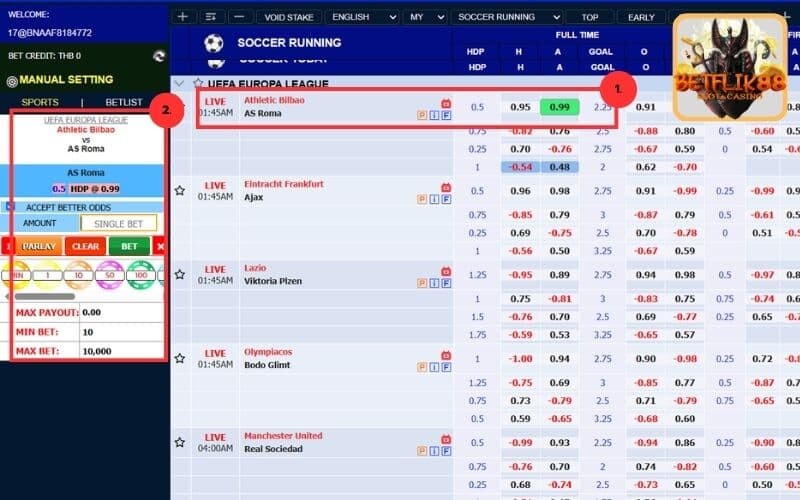Viewport: 800px width, 500px height.
Task: Click the red CLEAR button
Action: click(x=85, y=246)
